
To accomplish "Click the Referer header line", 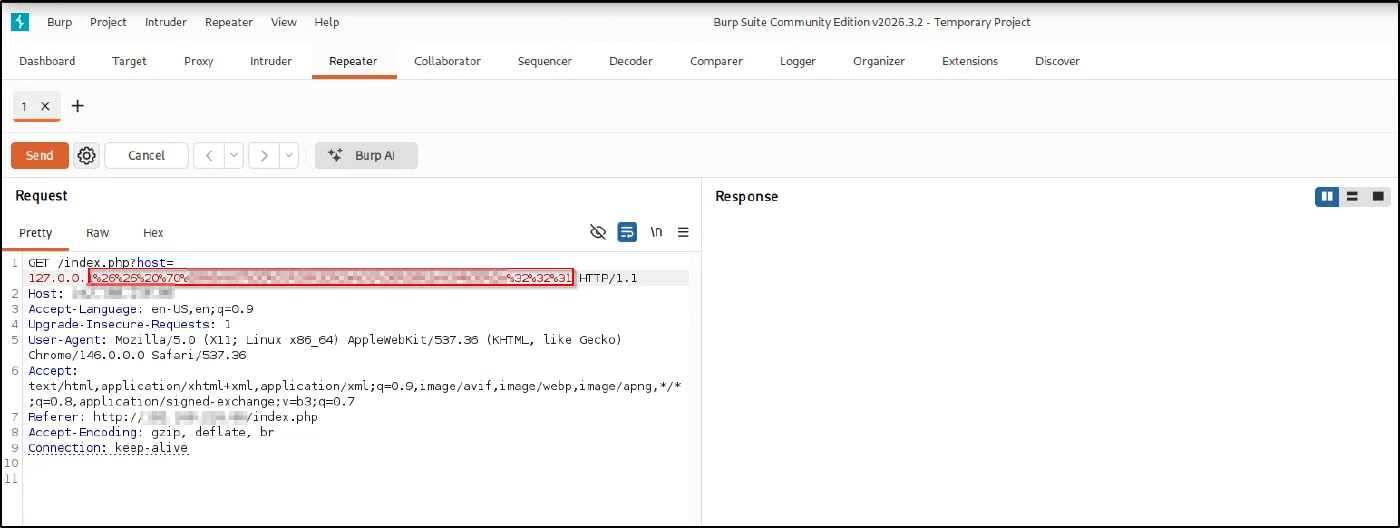I will click(173, 417).
